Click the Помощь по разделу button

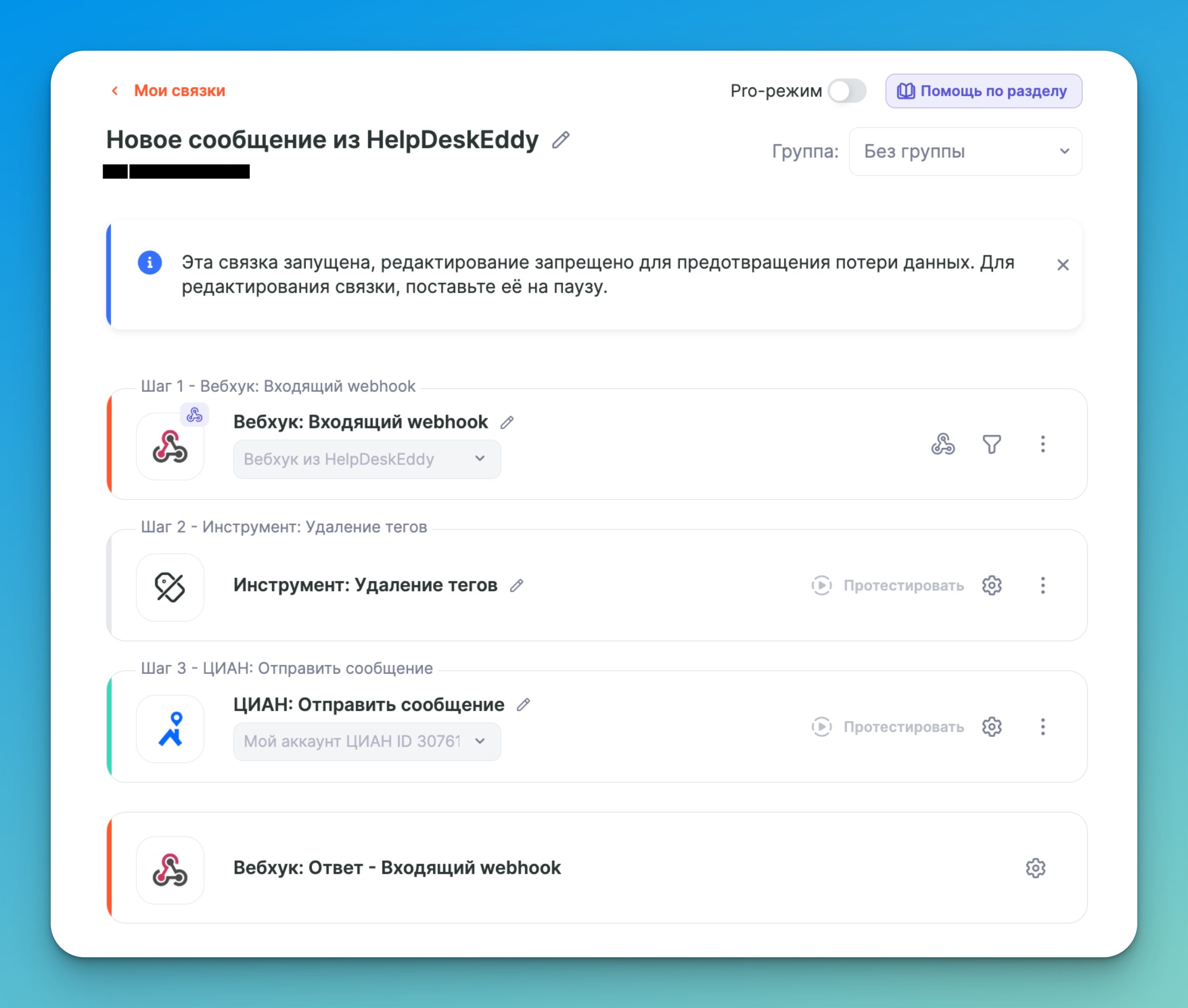pos(983,91)
